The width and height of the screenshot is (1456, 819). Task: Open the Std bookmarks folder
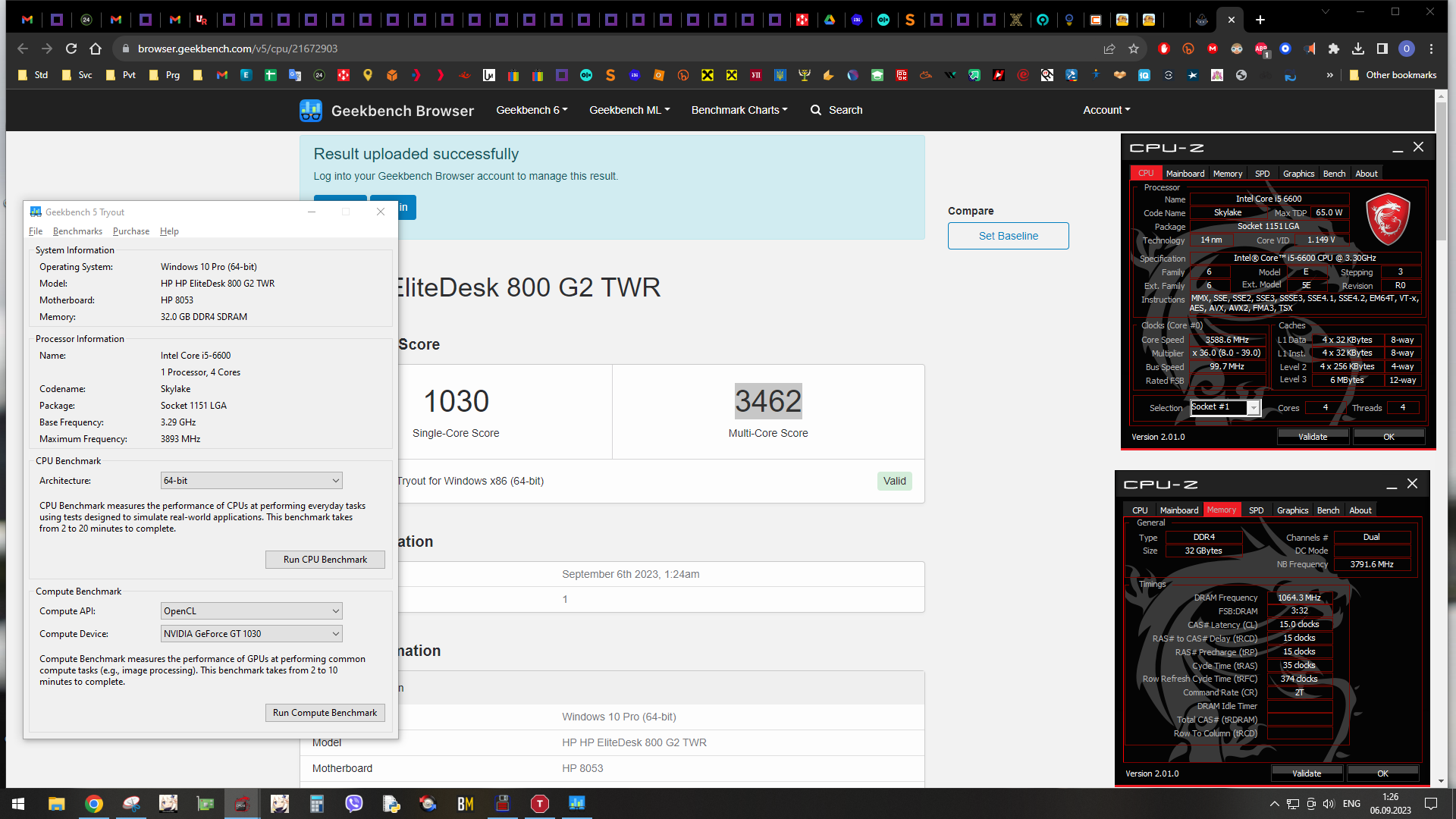[x=33, y=75]
